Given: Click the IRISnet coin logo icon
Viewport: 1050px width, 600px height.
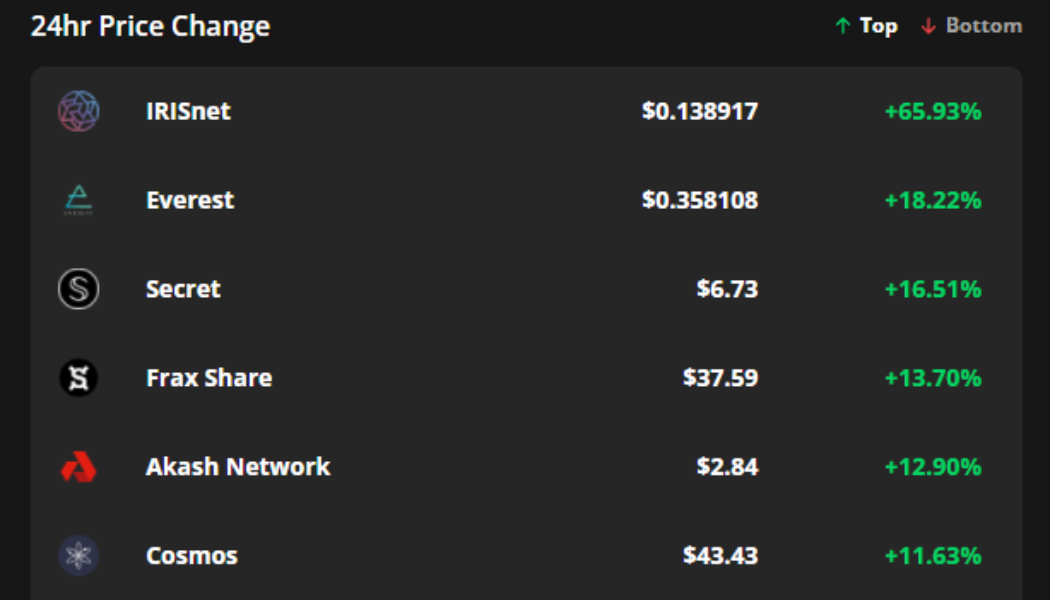Looking at the screenshot, I should pos(78,111).
